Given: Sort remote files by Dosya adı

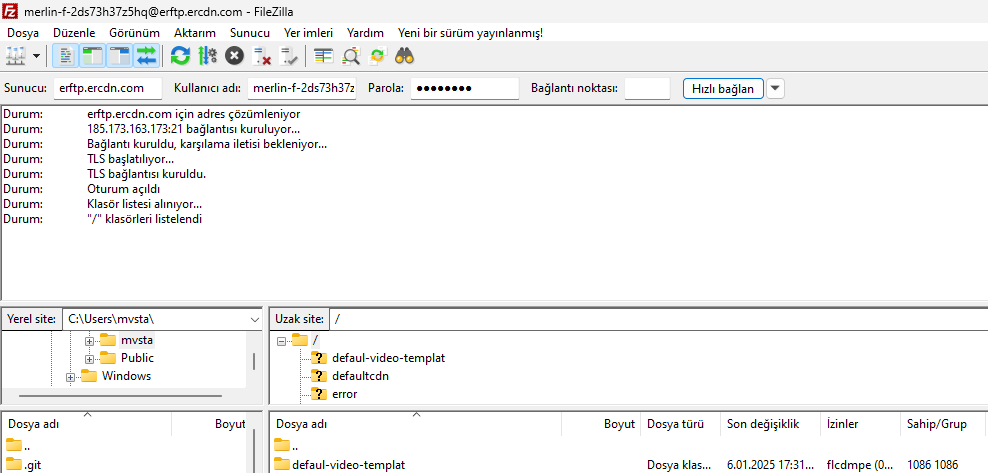Looking at the screenshot, I should tap(416, 425).
